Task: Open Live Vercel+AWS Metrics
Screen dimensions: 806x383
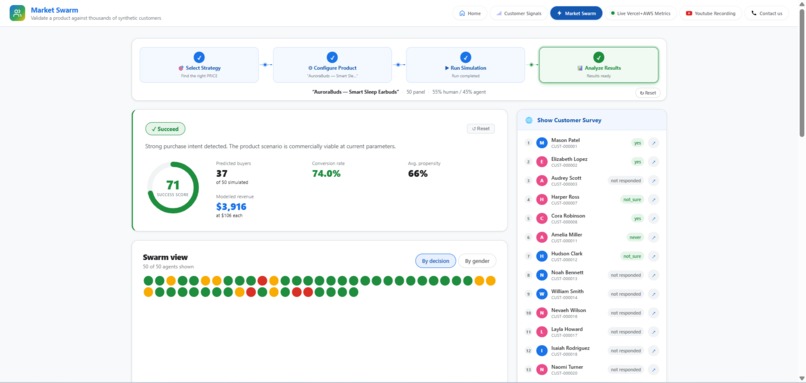Action: click(640, 13)
